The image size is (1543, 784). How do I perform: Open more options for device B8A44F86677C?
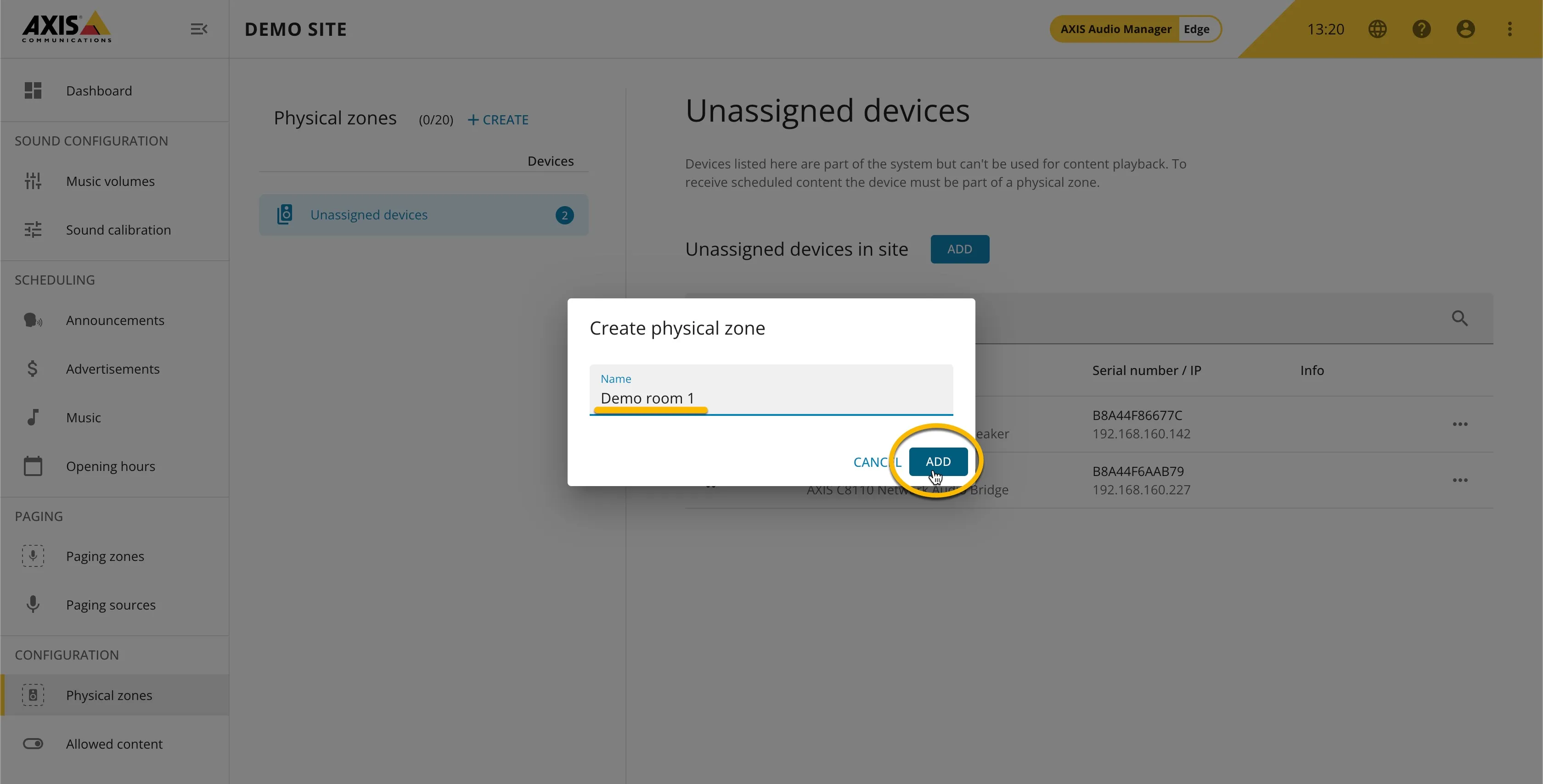pos(1460,424)
